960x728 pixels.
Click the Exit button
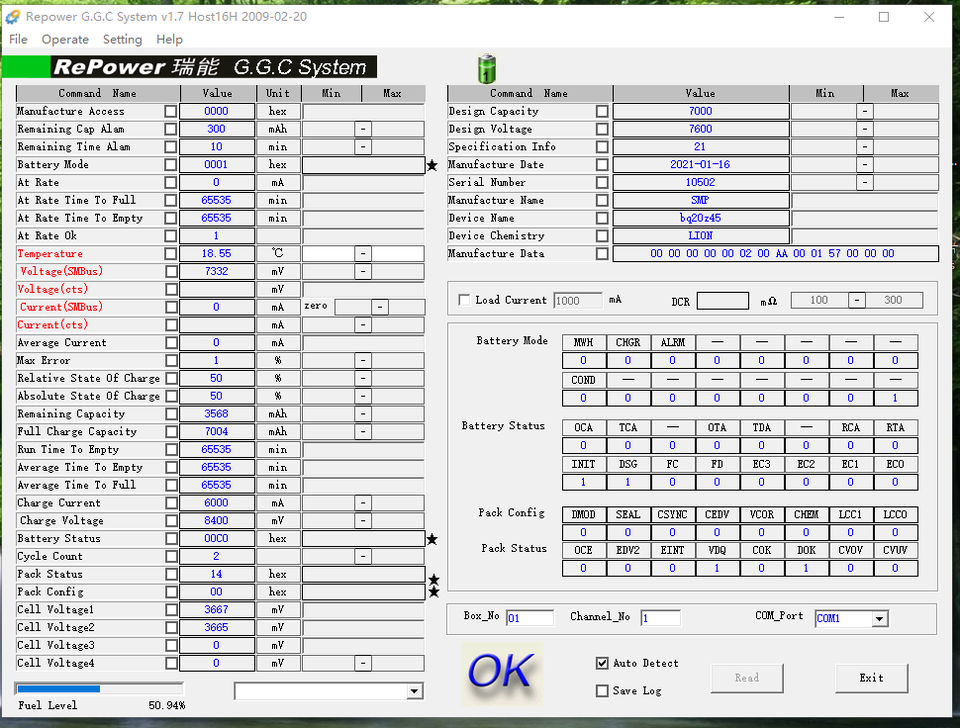coord(871,678)
